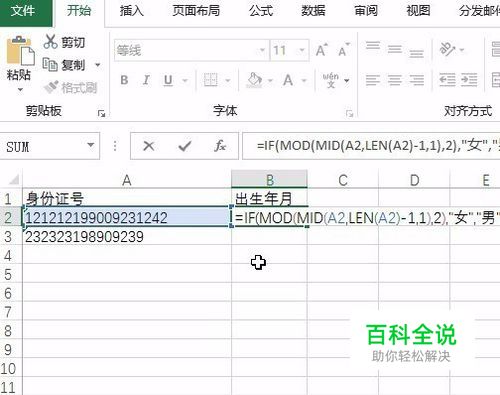Apply cell borders icon
The height and width of the screenshot is (395, 500).
pos(211,80)
